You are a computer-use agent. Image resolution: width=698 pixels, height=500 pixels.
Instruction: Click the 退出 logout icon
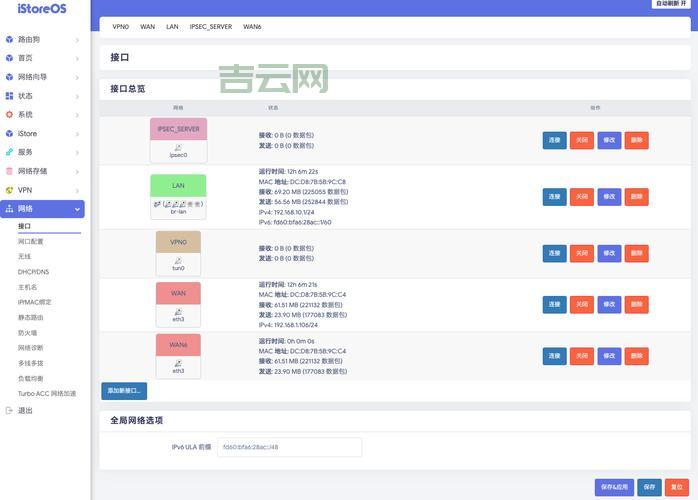(9, 411)
